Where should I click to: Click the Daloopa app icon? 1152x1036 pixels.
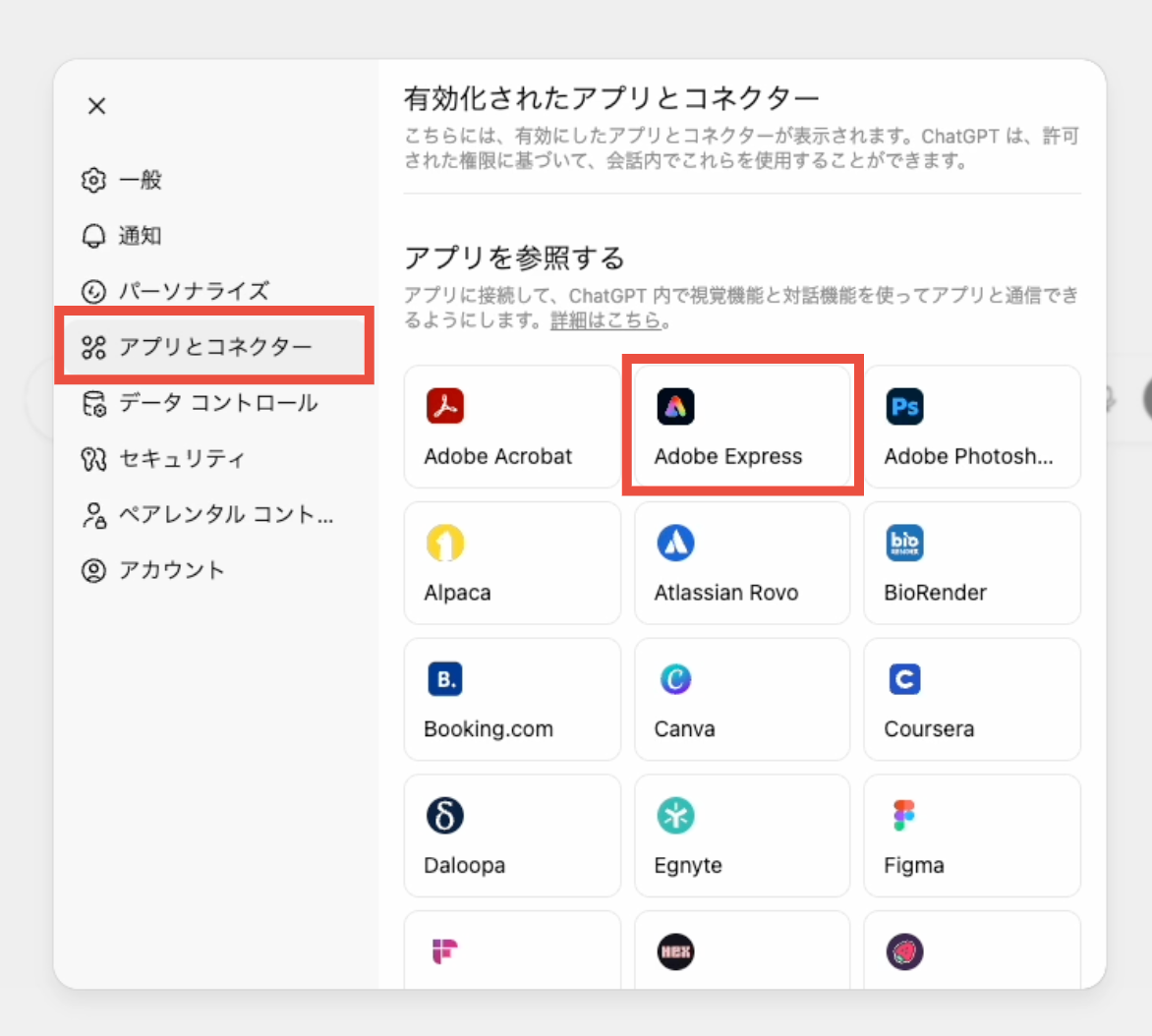[x=444, y=816]
